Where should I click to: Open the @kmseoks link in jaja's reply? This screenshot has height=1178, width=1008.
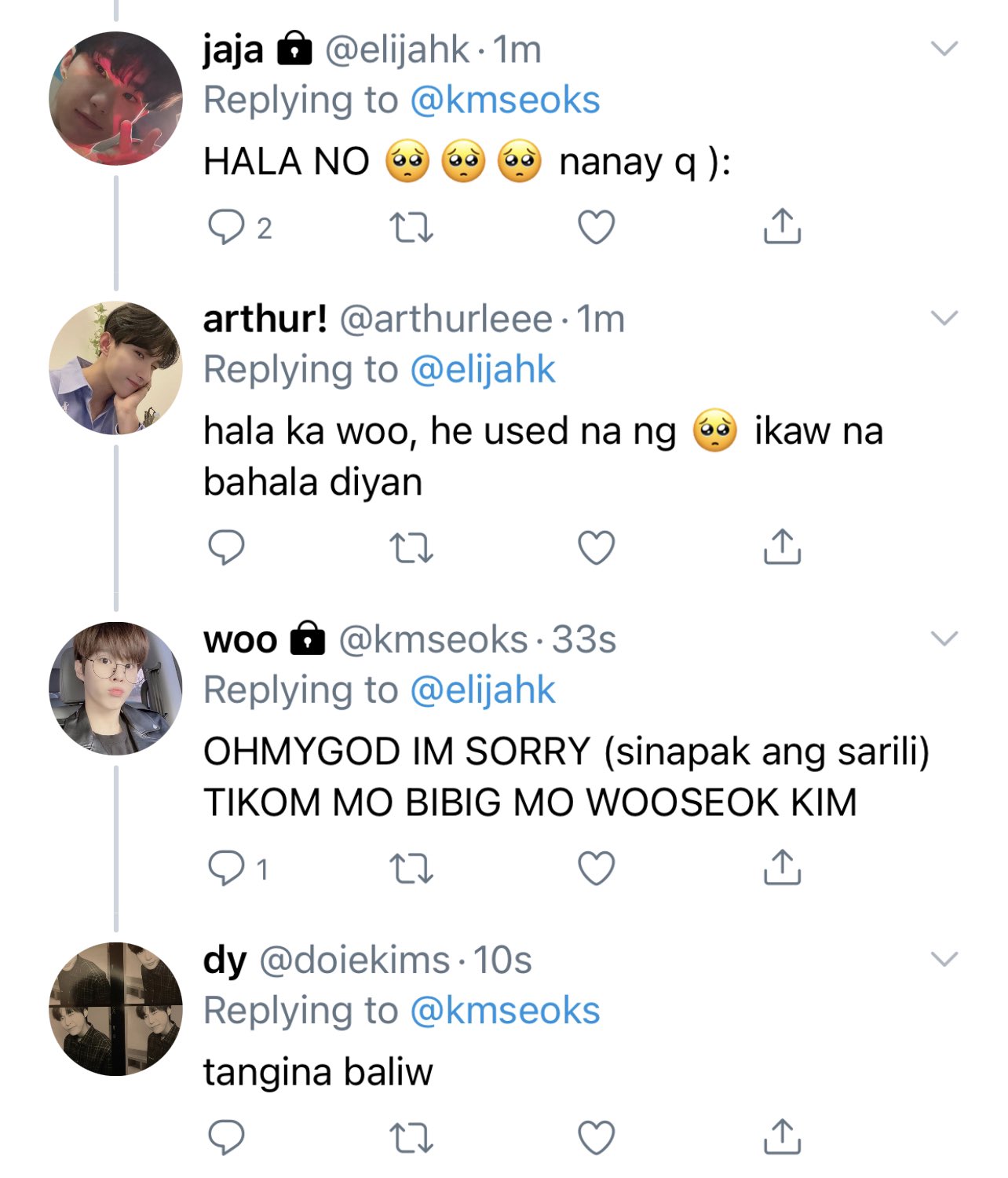505,101
